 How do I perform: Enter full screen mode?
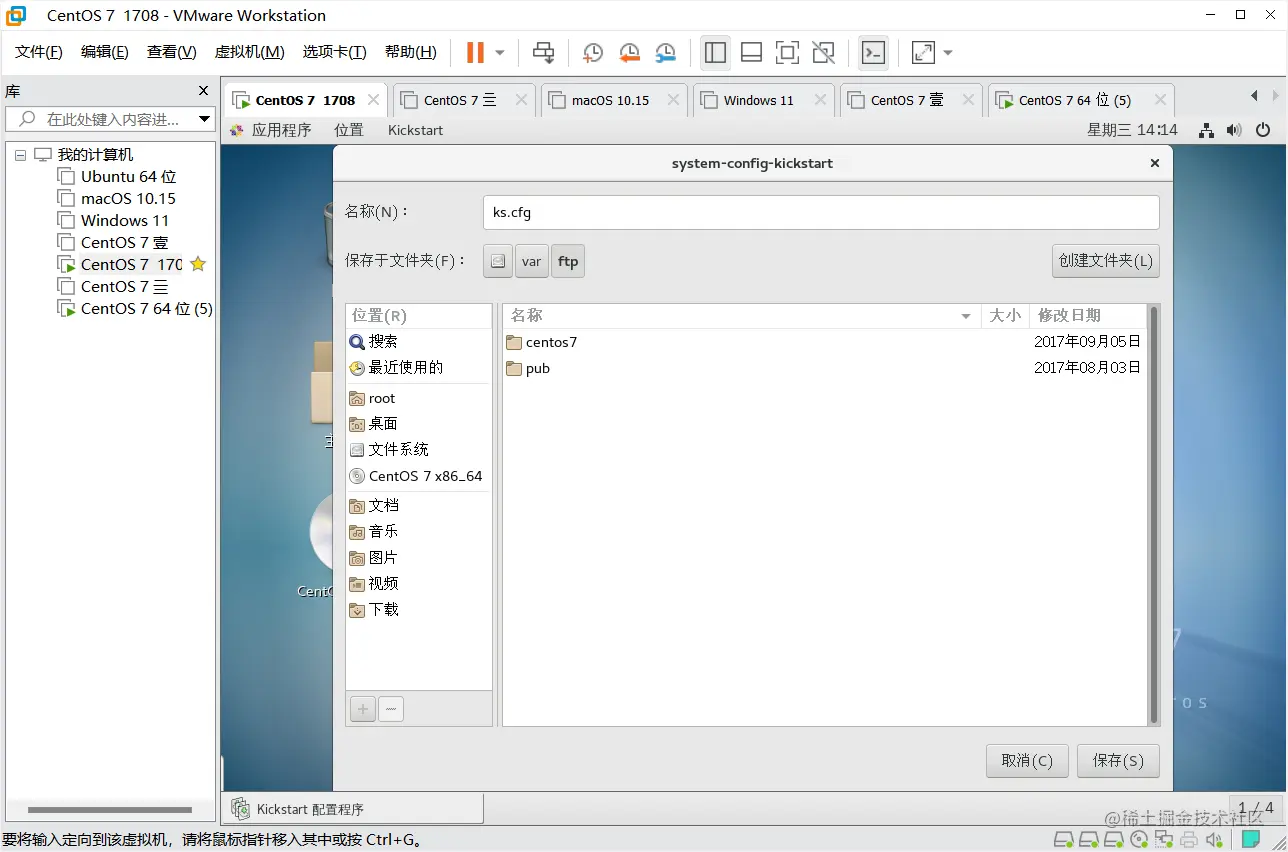[x=787, y=52]
